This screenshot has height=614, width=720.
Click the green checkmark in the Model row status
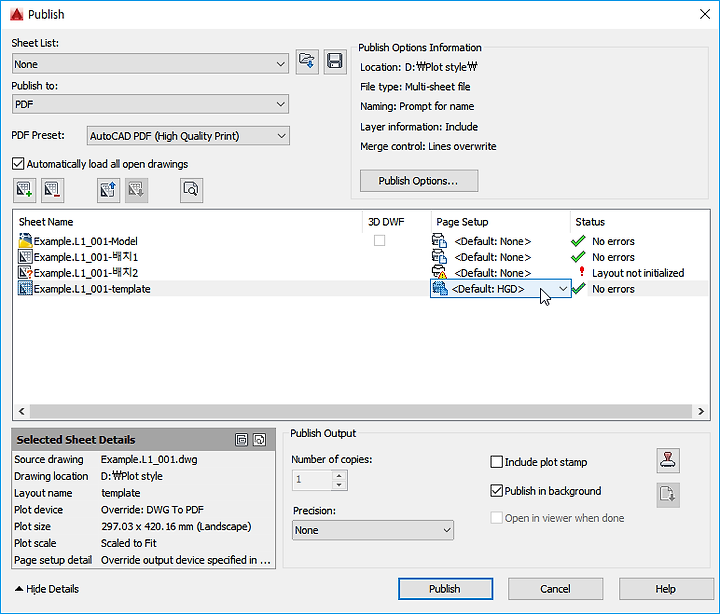(x=578, y=241)
